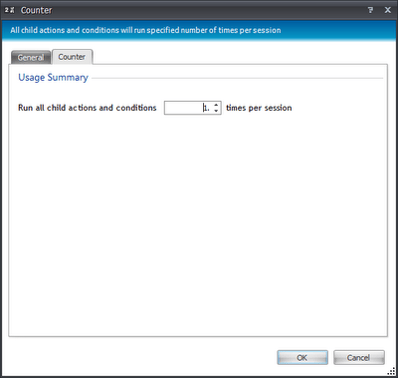
Task: Click the resize grip in the dialog corner
Action: pos(391,372)
